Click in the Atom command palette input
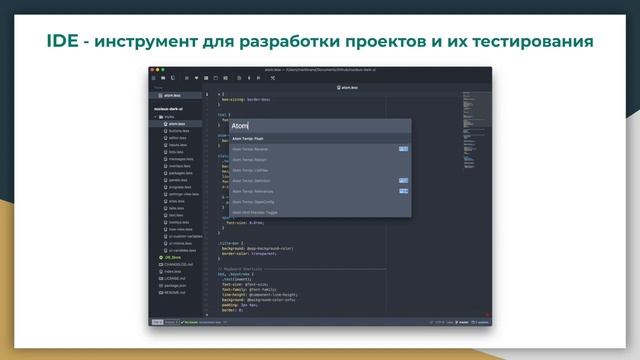 (x=320, y=126)
